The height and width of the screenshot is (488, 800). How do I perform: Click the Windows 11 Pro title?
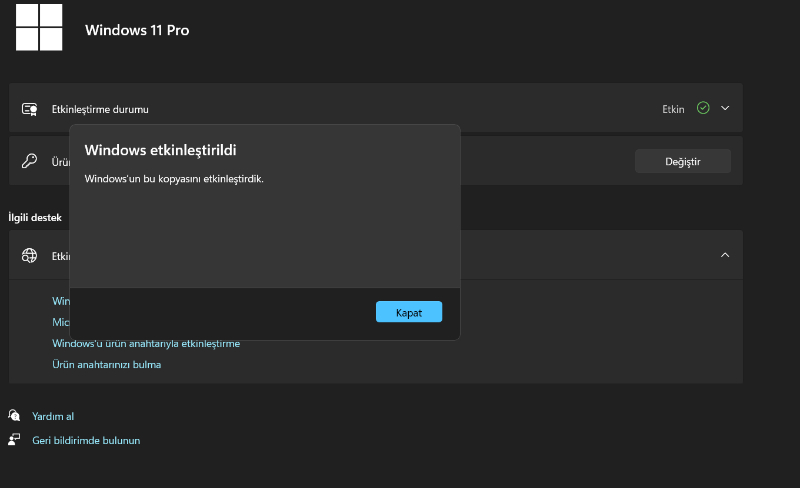pyautogui.click(x=137, y=30)
